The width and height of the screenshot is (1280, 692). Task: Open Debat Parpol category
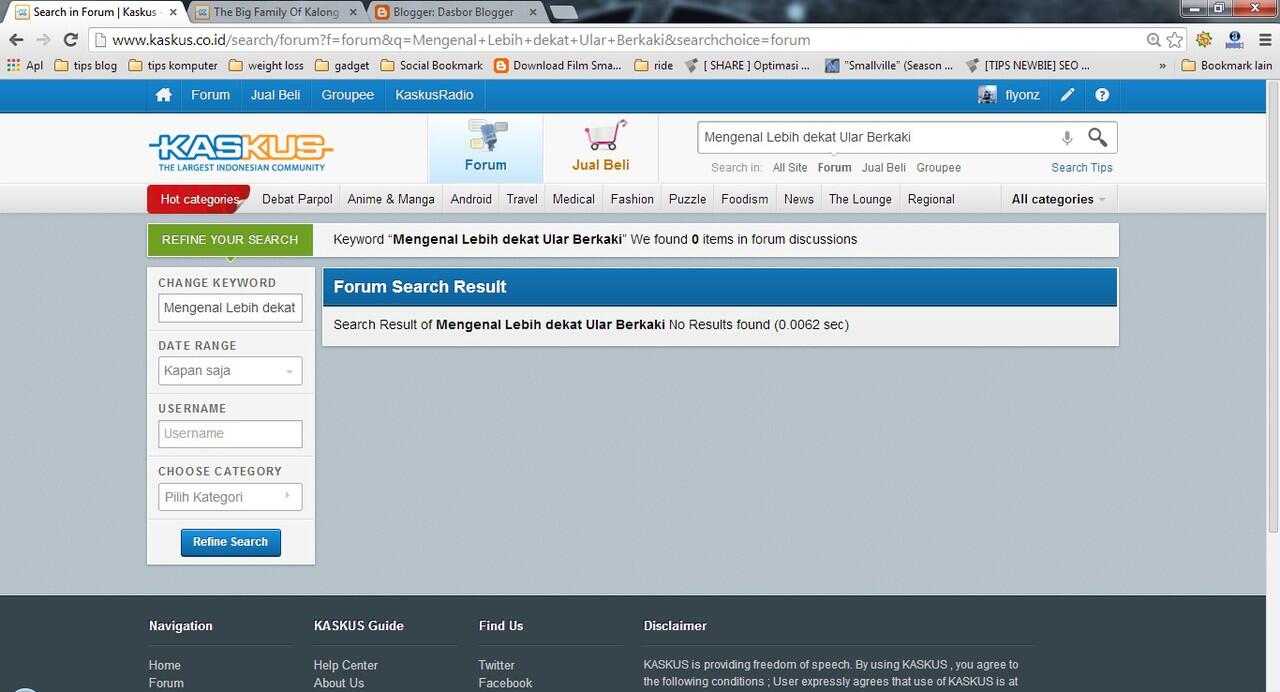(297, 199)
